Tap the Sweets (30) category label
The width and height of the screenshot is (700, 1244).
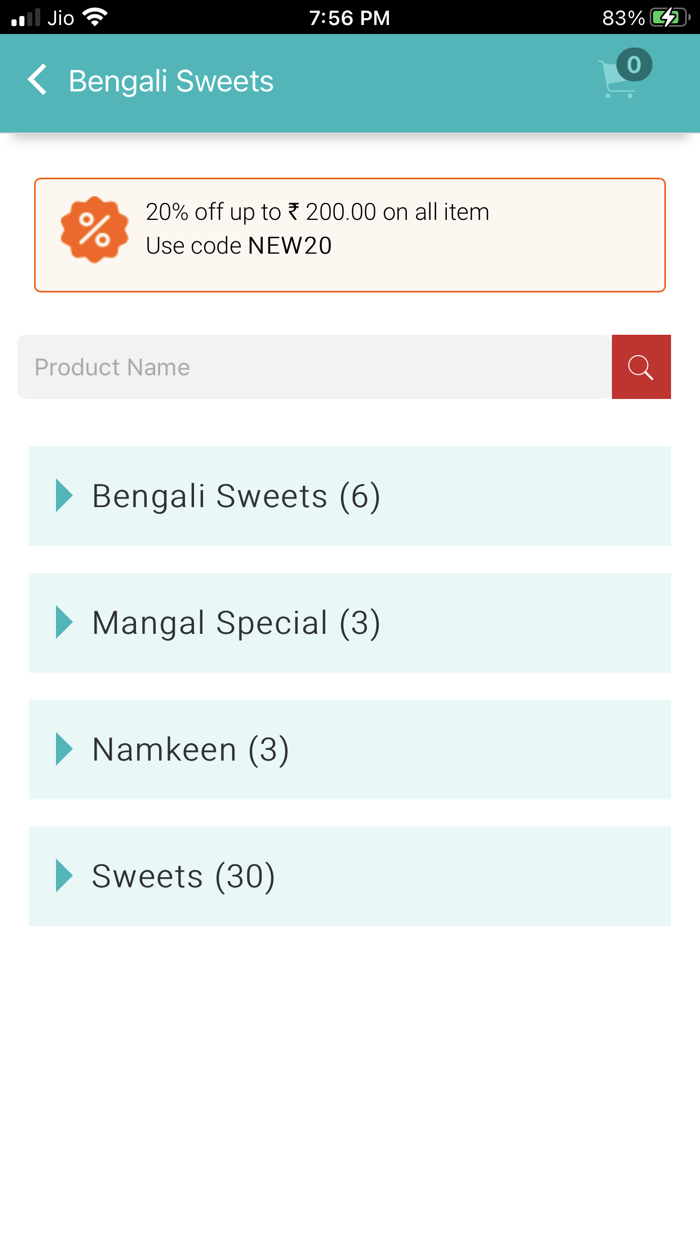[183, 876]
